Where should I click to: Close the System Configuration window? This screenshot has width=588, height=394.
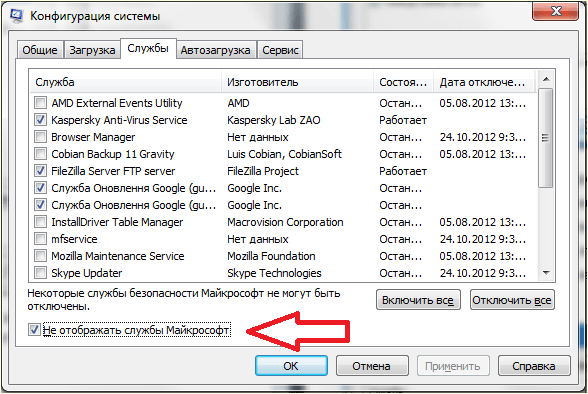(555, 11)
